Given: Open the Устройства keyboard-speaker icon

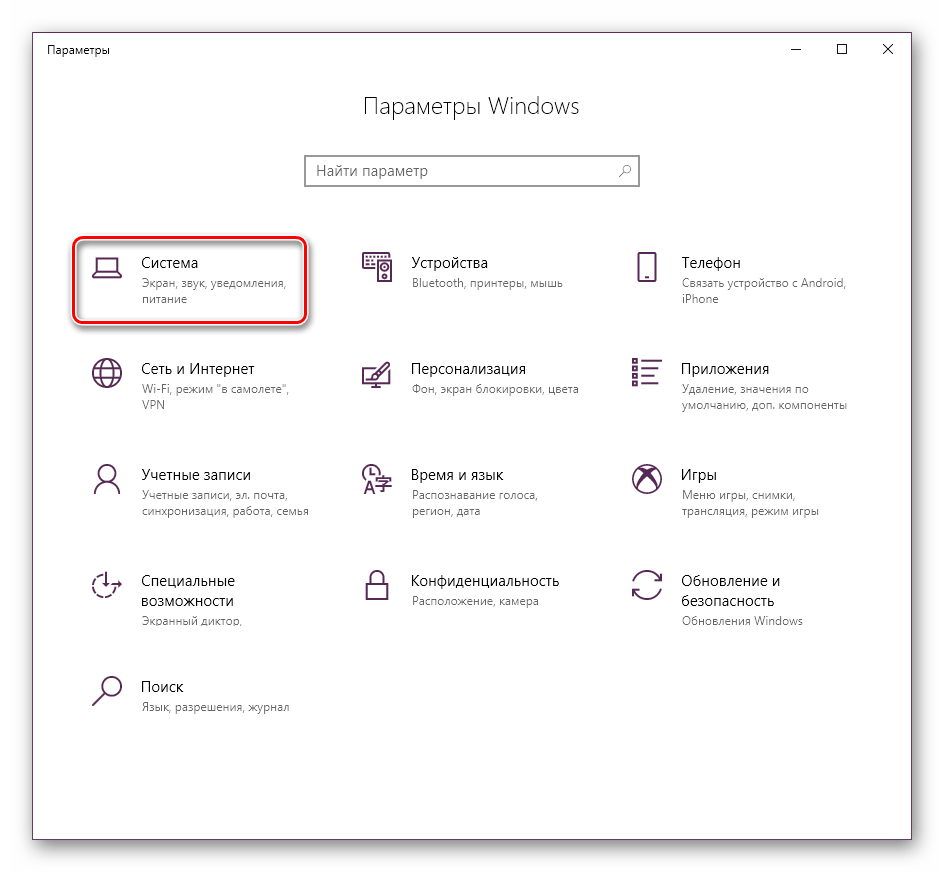Looking at the screenshot, I should (376, 267).
